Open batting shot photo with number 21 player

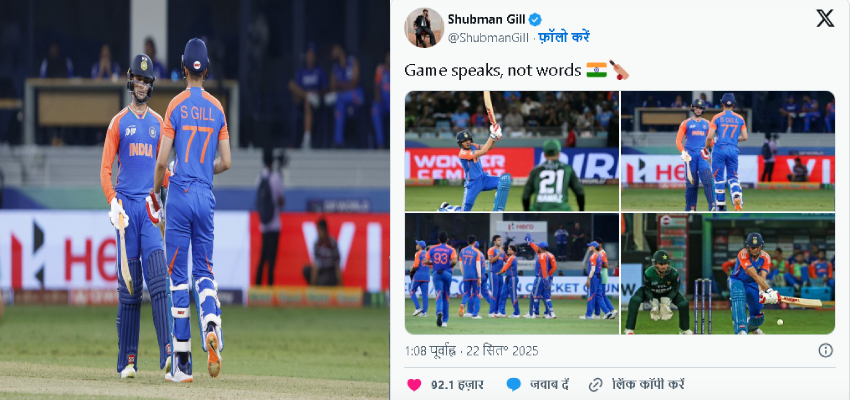pos(512,151)
